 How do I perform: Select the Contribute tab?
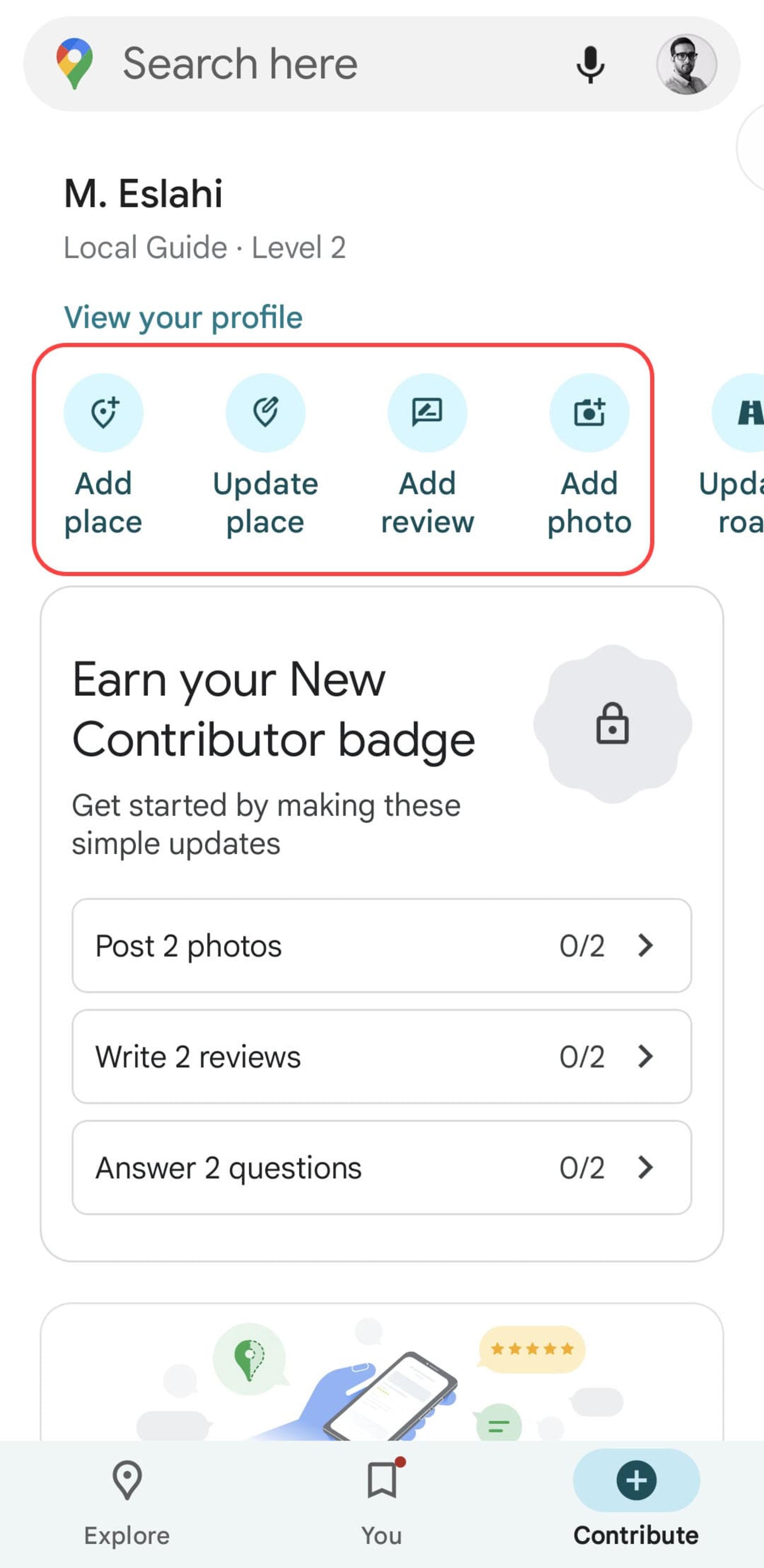point(636,1504)
